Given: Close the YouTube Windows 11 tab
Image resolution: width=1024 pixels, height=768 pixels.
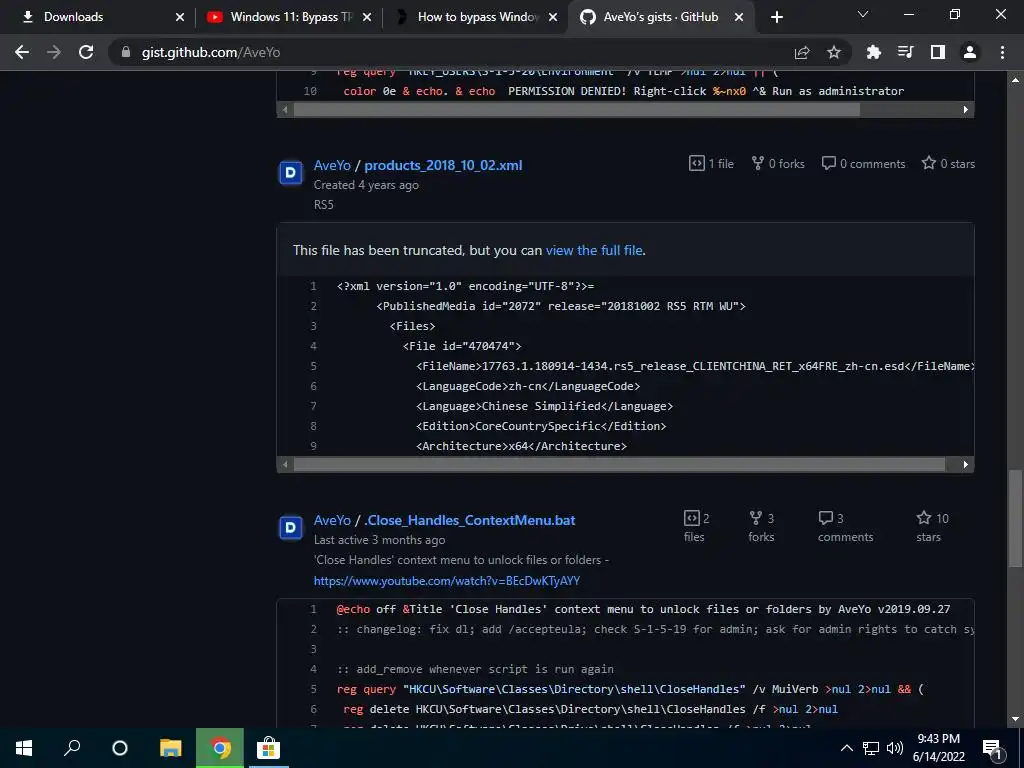Looking at the screenshot, I should point(367,17).
